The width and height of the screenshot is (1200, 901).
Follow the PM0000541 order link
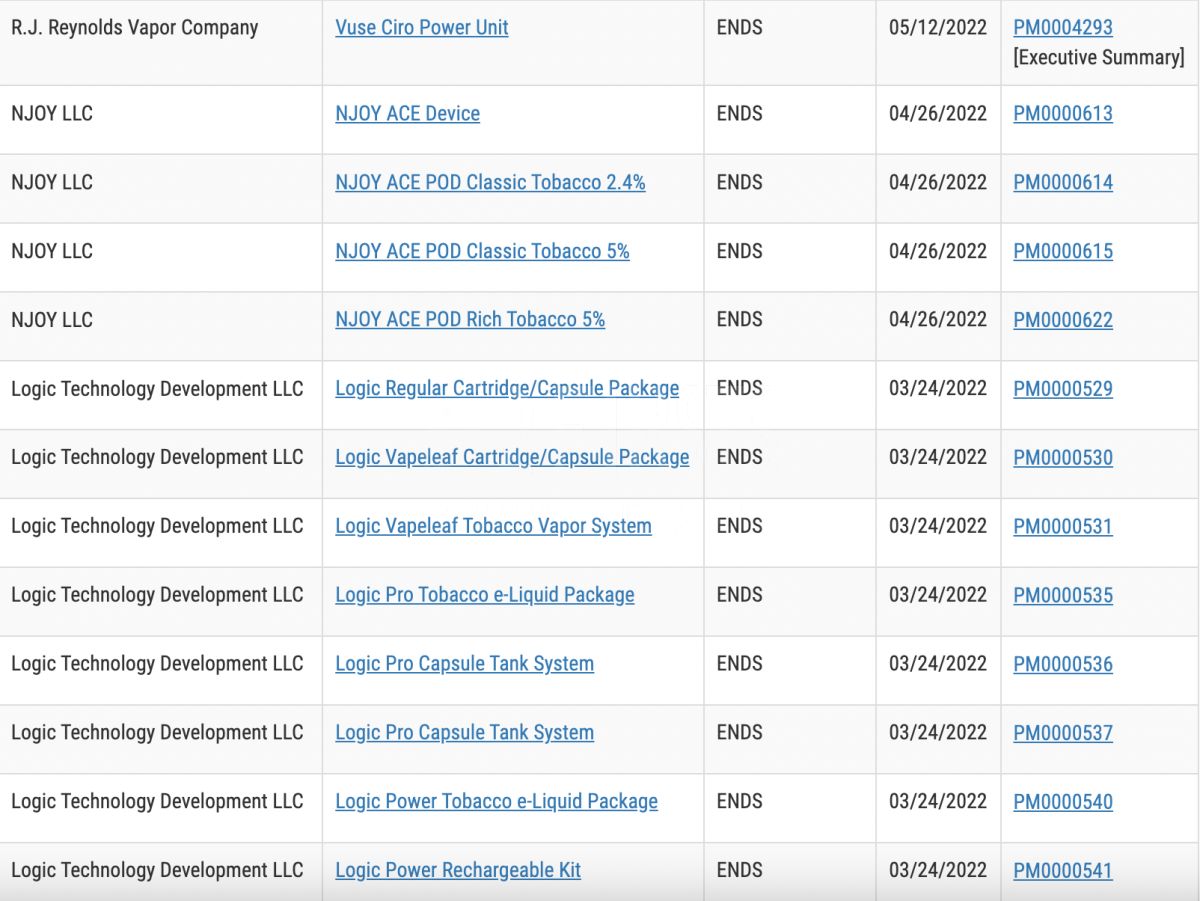coord(1063,872)
